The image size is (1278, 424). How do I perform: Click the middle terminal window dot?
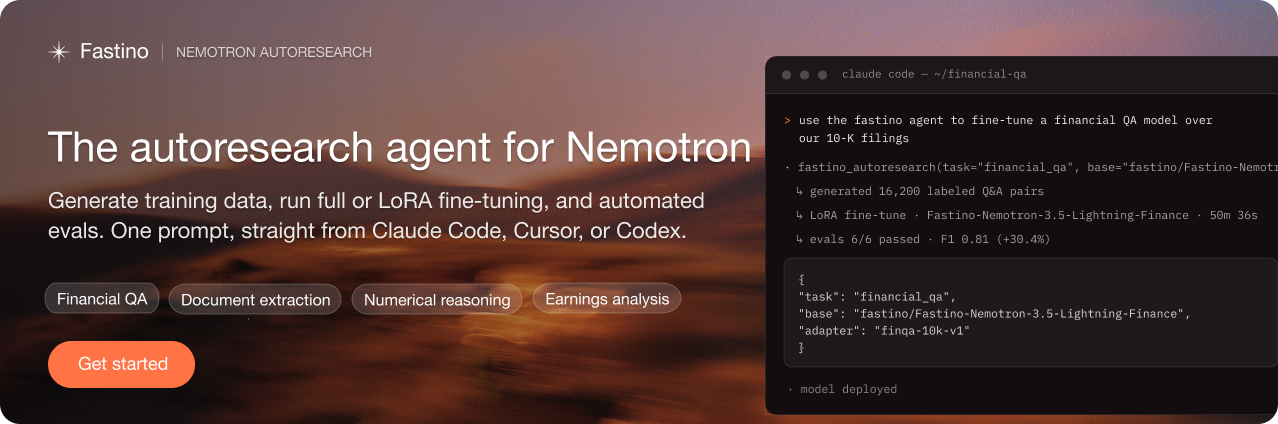805,75
